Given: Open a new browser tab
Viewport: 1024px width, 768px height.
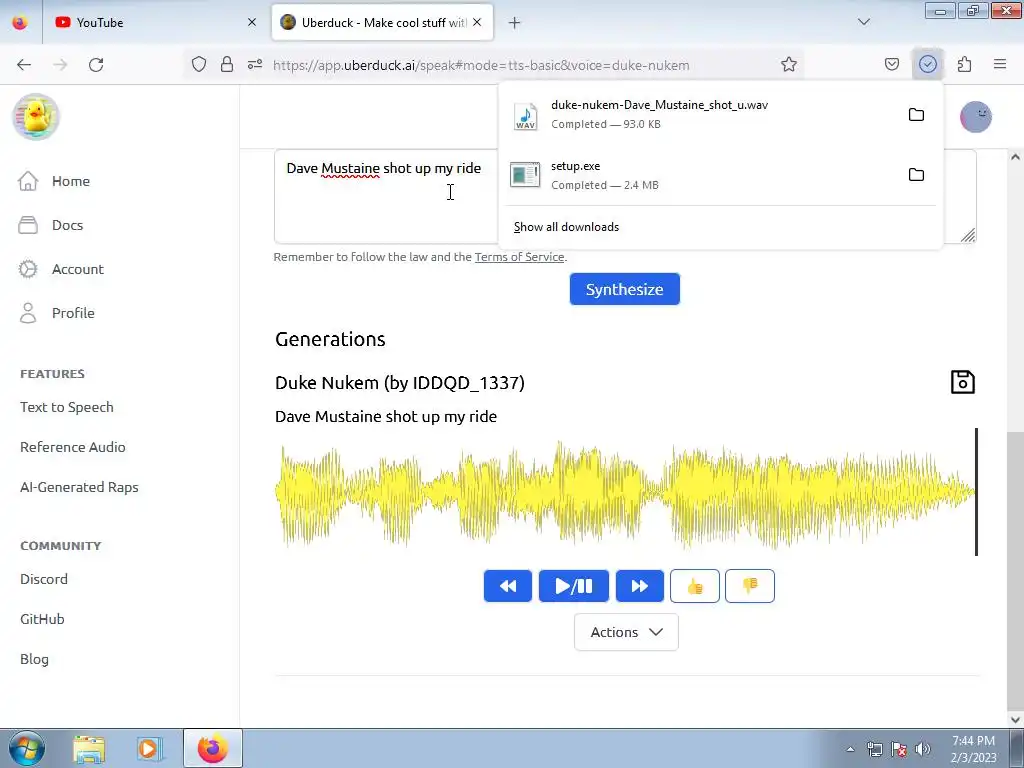Looking at the screenshot, I should [x=515, y=22].
